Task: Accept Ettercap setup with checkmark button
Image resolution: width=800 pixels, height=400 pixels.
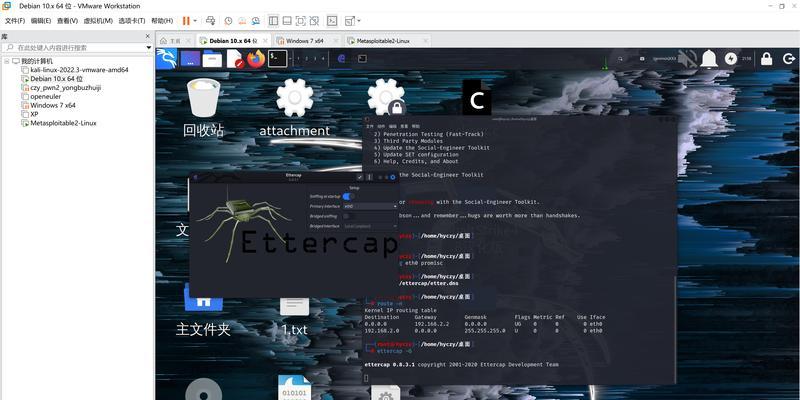Action: tap(360, 177)
